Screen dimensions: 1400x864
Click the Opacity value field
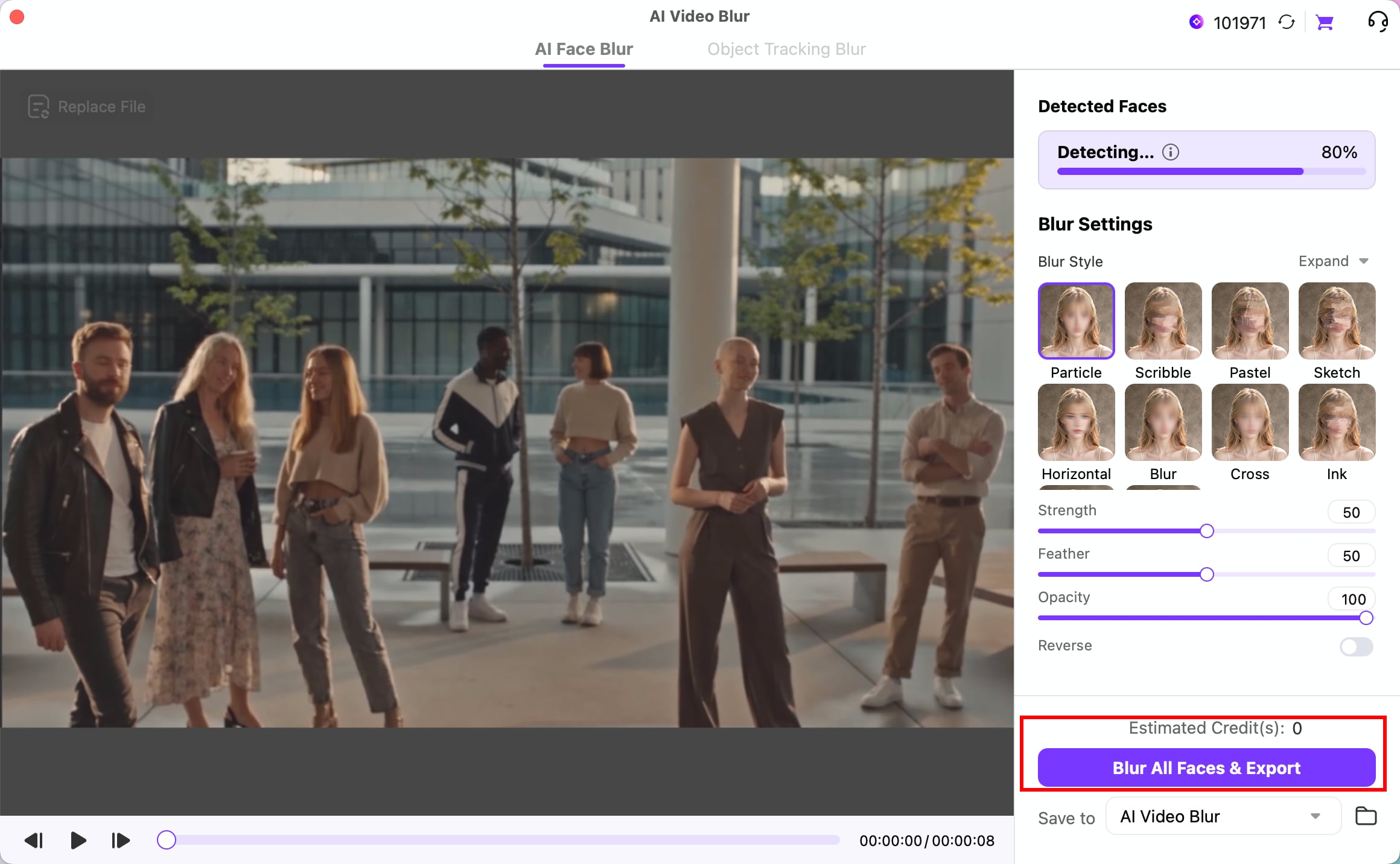click(1351, 599)
